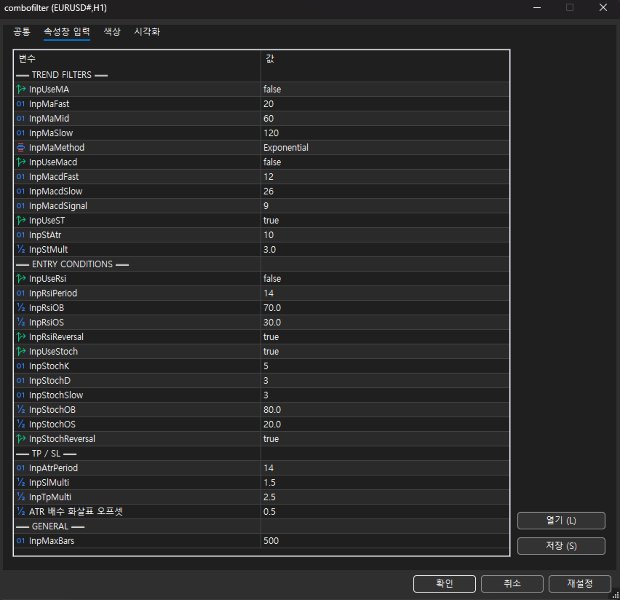Screen dimensions: 620x600
Task: Click the boolean icon beside InpUseST
Action: coord(21,220)
